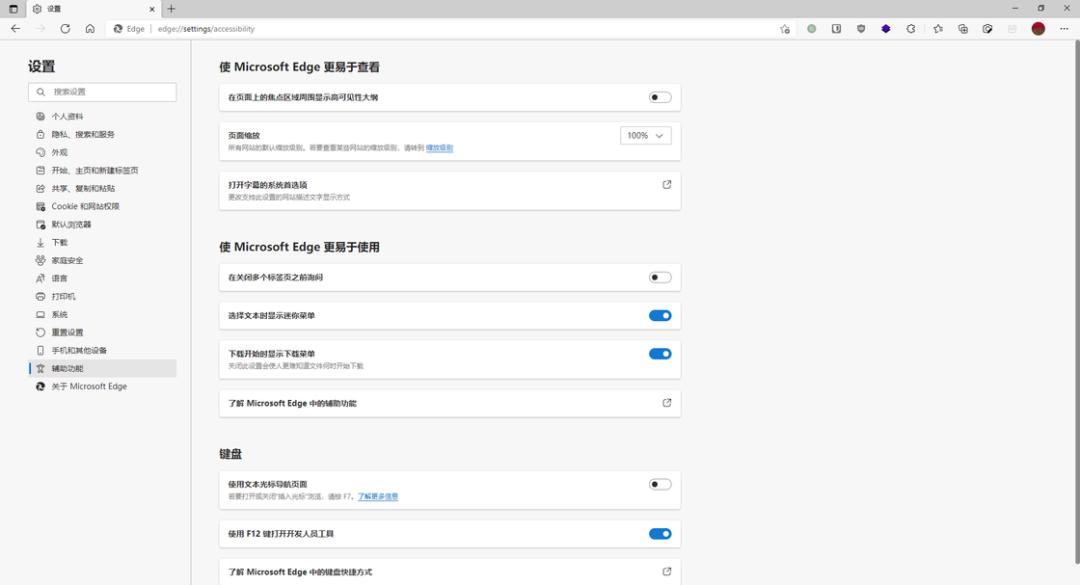The height and width of the screenshot is (585, 1080).
Task: Open the 100% page zoom dropdown
Action: pyautogui.click(x=645, y=136)
